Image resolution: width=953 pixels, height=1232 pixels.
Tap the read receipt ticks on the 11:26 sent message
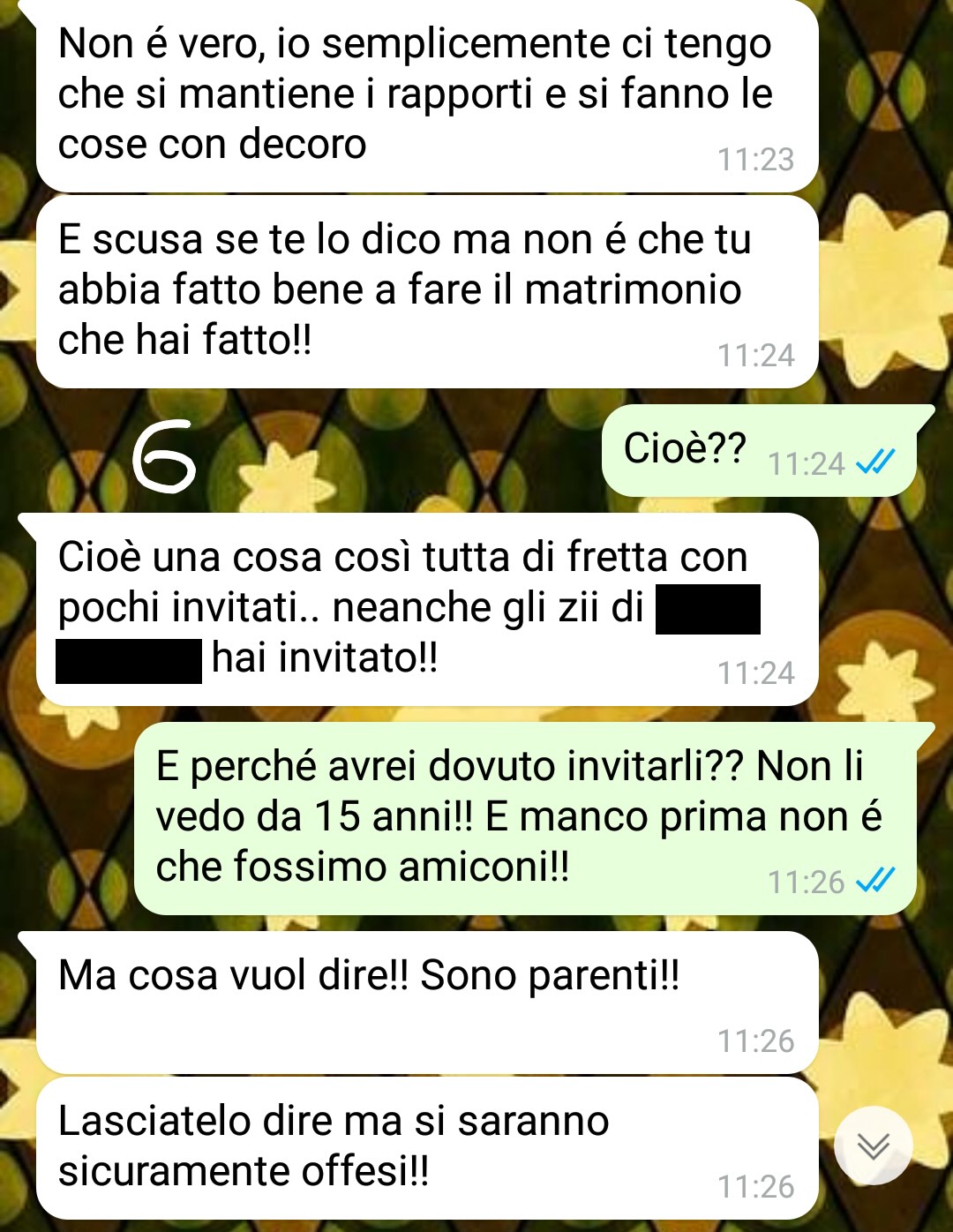[876, 881]
